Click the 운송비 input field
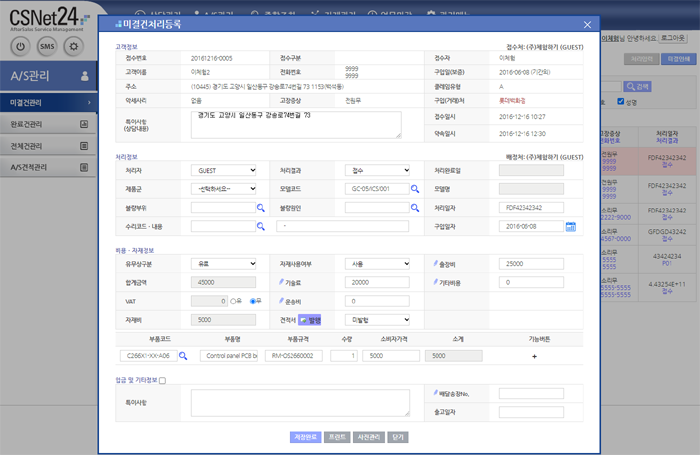Image resolution: width=700 pixels, height=455 pixels. tap(377, 301)
